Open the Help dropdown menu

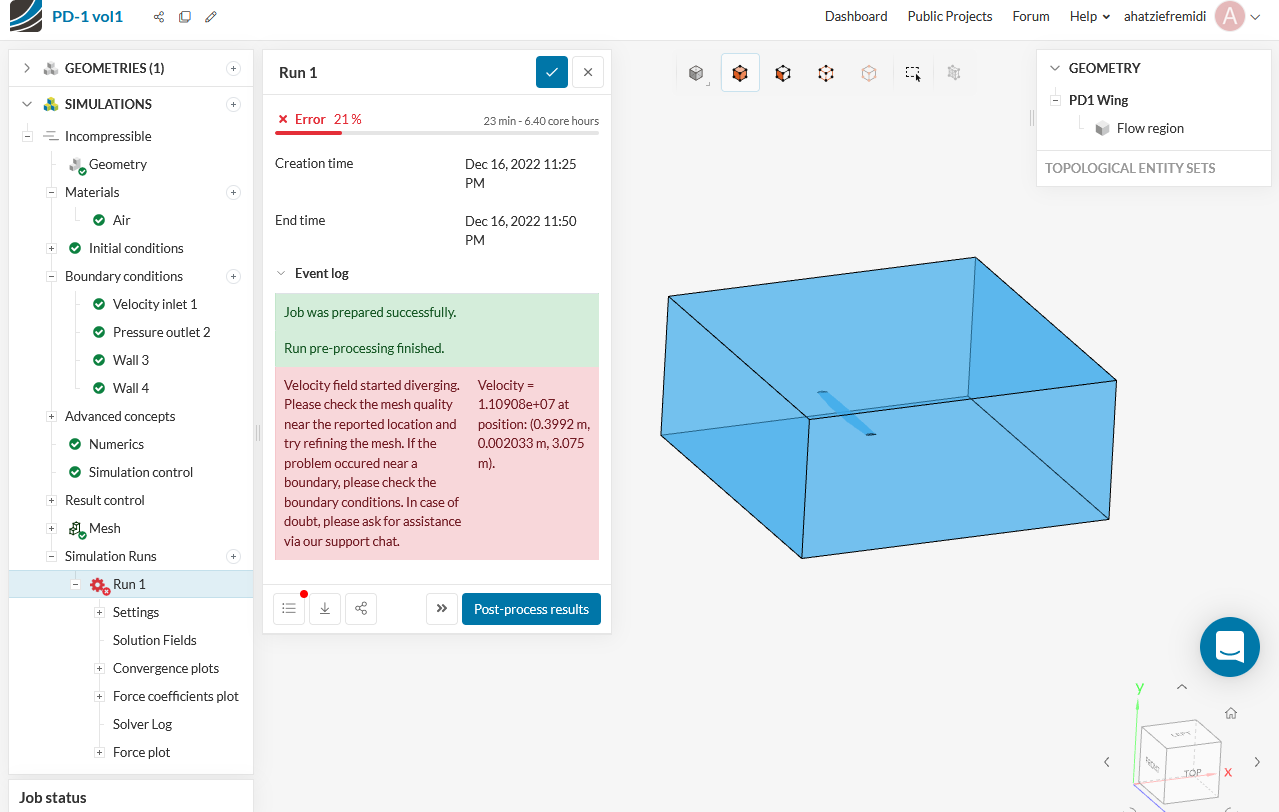point(1088,16)
